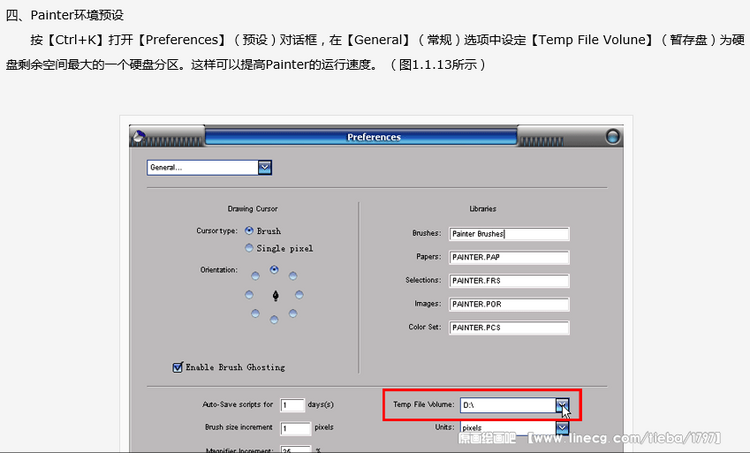Image resolution: width=750 pixels, height=453 pixels.
Task: Toggle Enable Brush Ghosting checkbox
Action: [x=177, y=367]
